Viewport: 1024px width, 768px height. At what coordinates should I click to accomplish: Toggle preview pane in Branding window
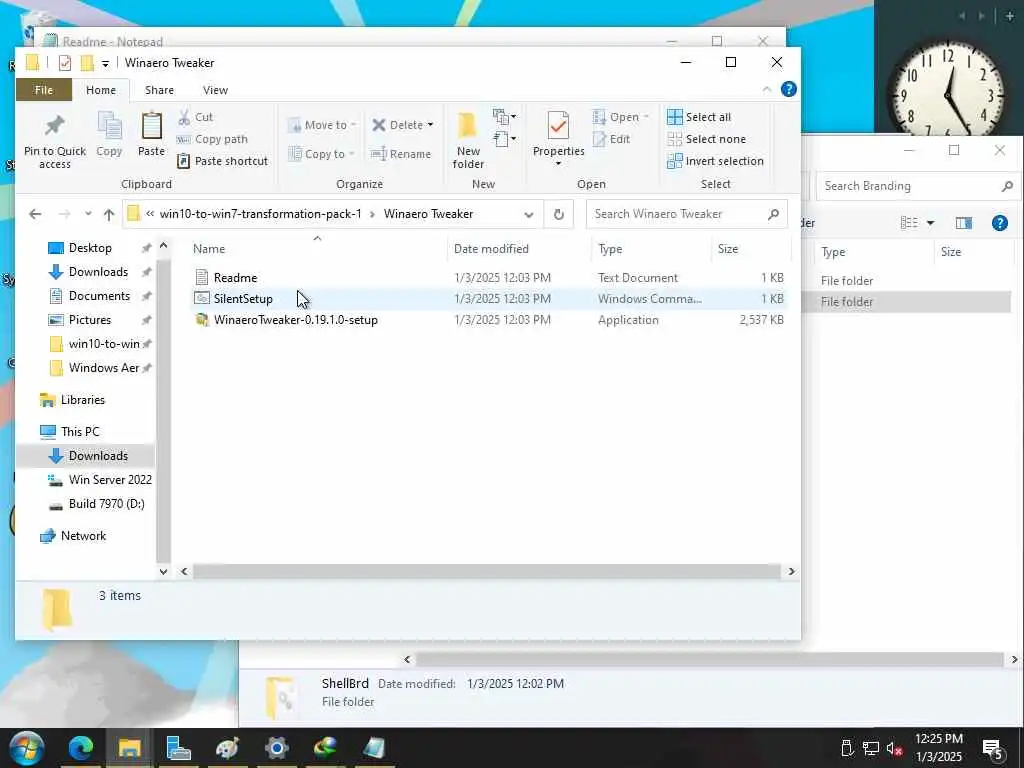(x=964, y=223)
